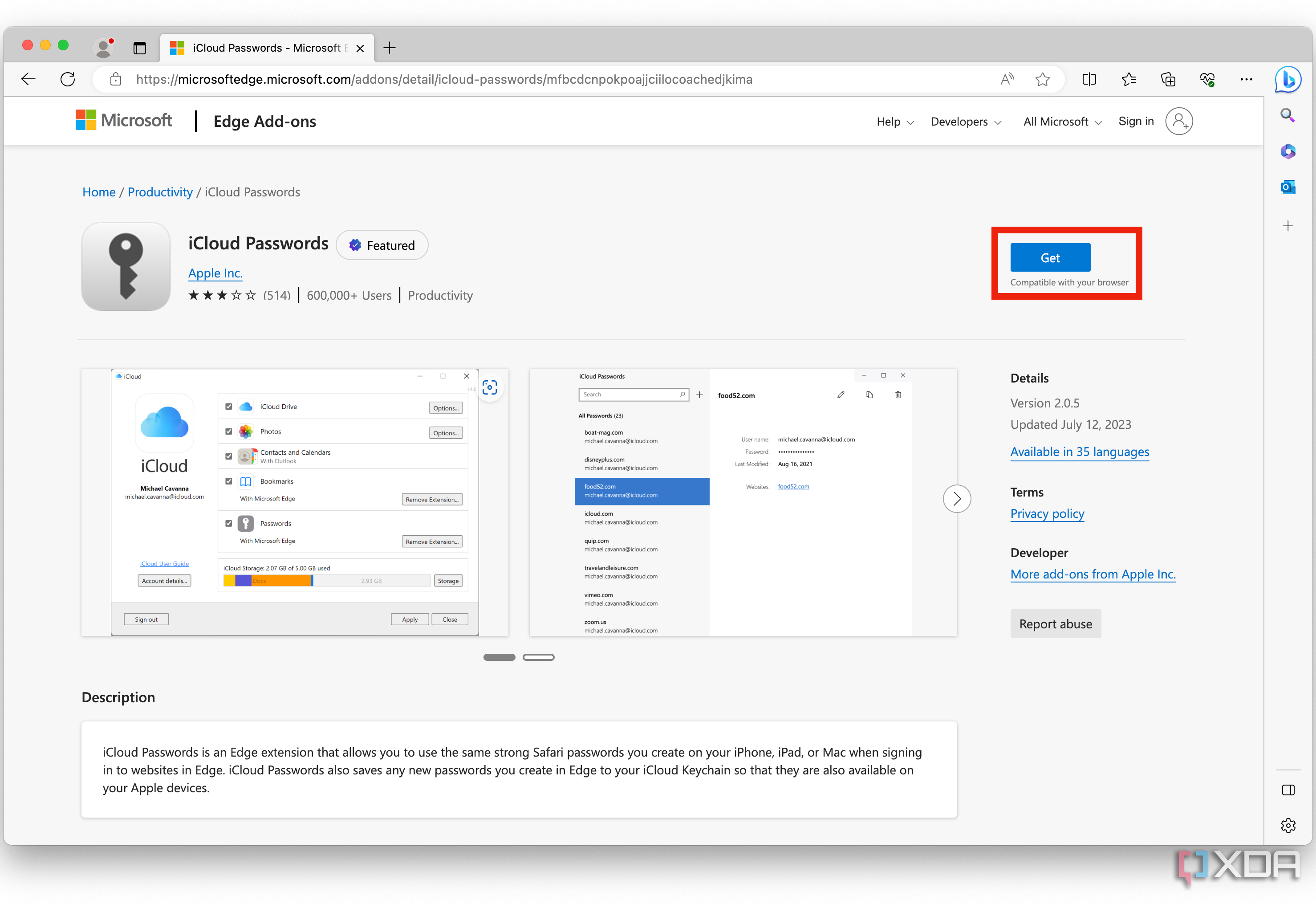Open Outlook from the right sidebar
Image resolution: width=1316 pixels, height=904 pixels.
tap(1288, 187)
